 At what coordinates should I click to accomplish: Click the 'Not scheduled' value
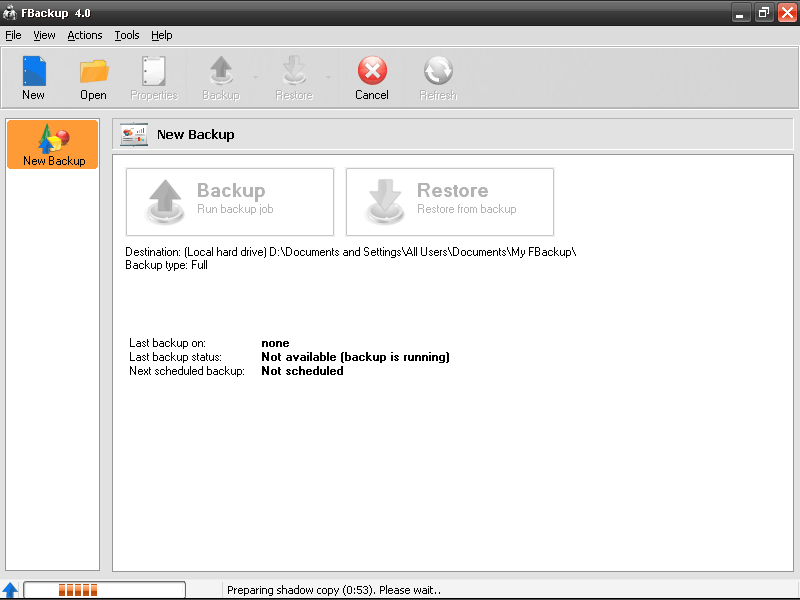303,371
